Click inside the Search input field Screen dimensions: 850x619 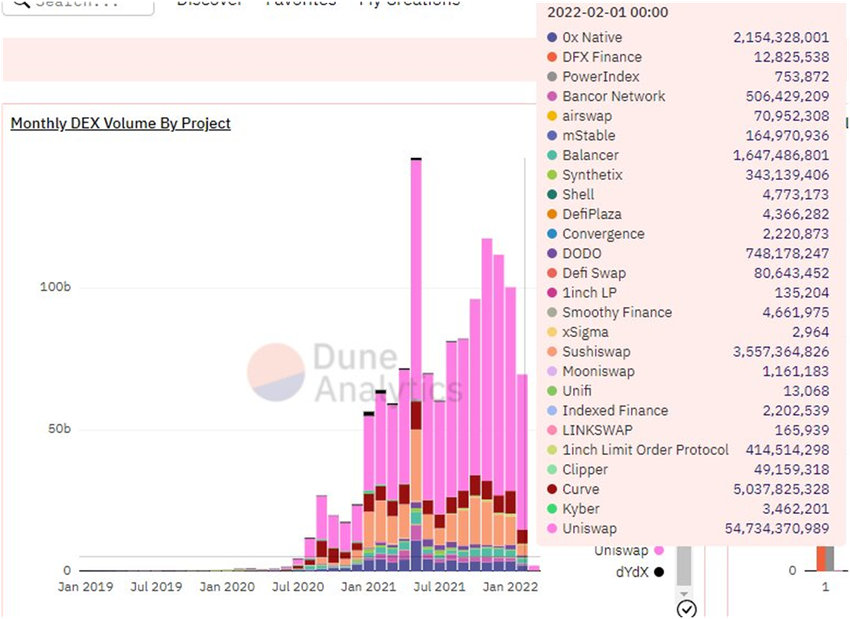click(x=79, y=4)
